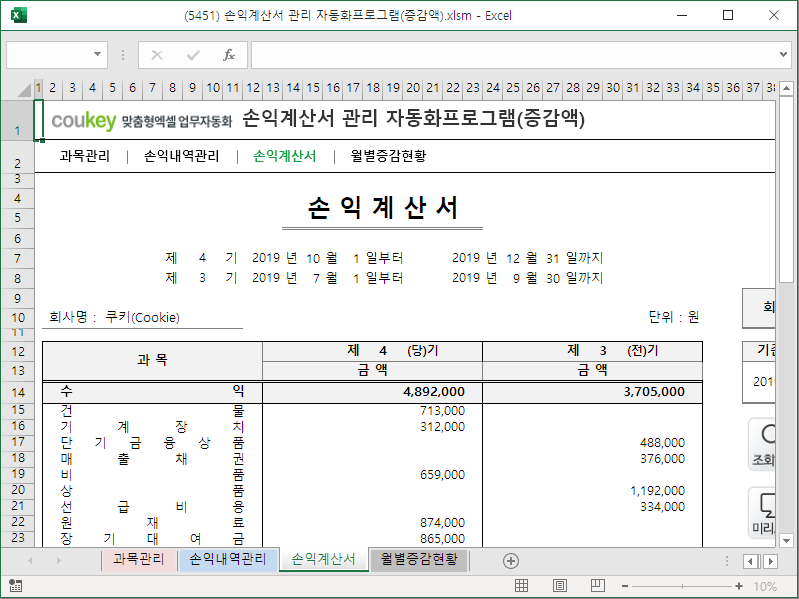Zoom in with the plus icon
The height and width of the screenshot is (599, 799).
tap(739, 586)
